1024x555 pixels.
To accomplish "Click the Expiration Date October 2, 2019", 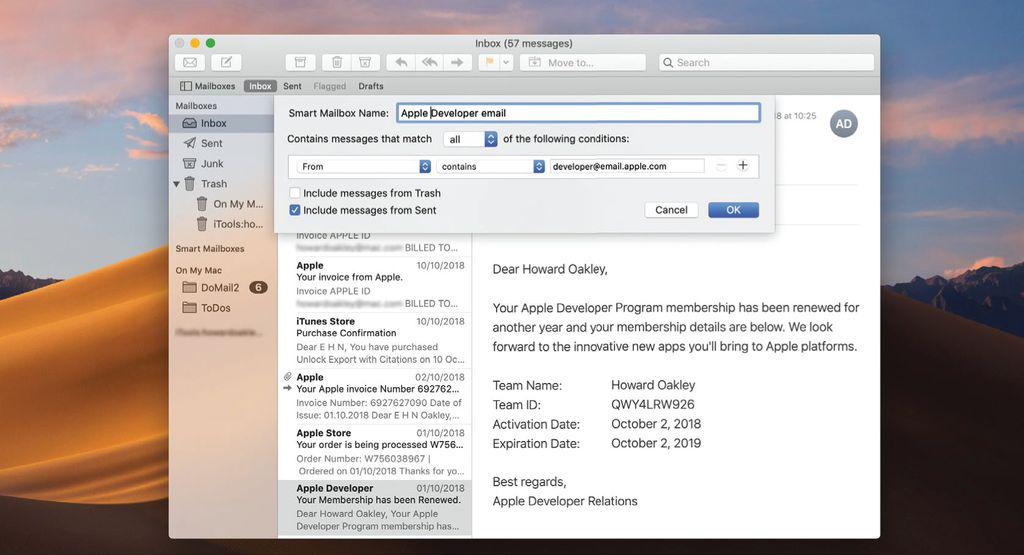I will pos(656,443).
